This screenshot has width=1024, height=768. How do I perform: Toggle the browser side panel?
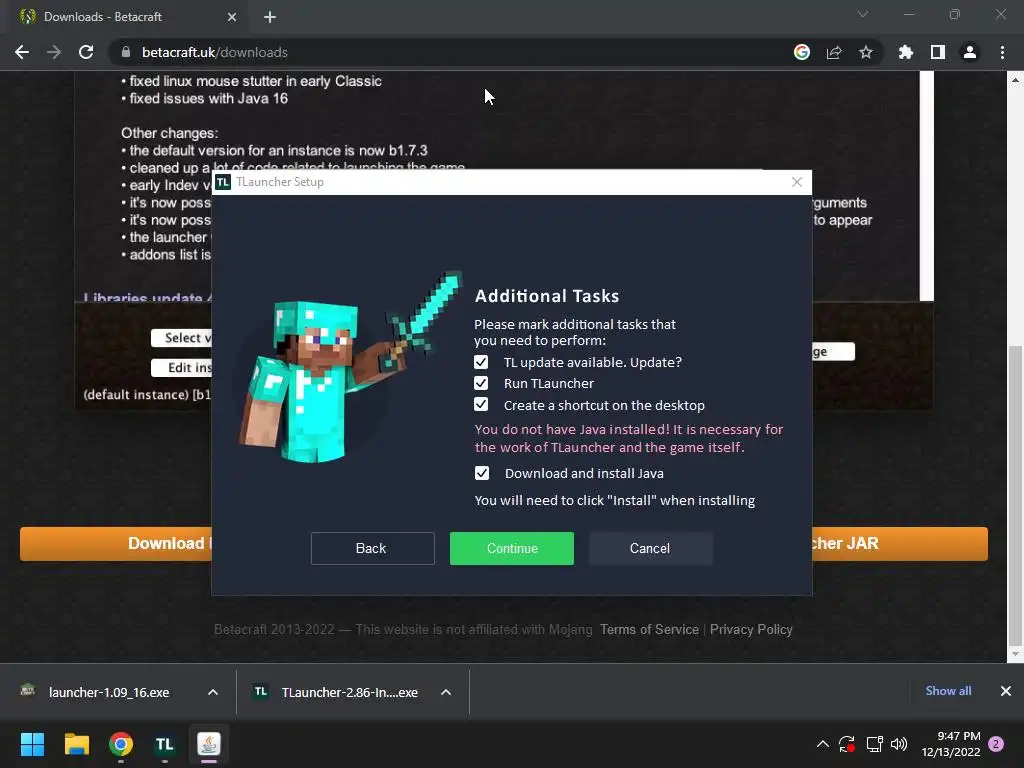tap(937, 52)
